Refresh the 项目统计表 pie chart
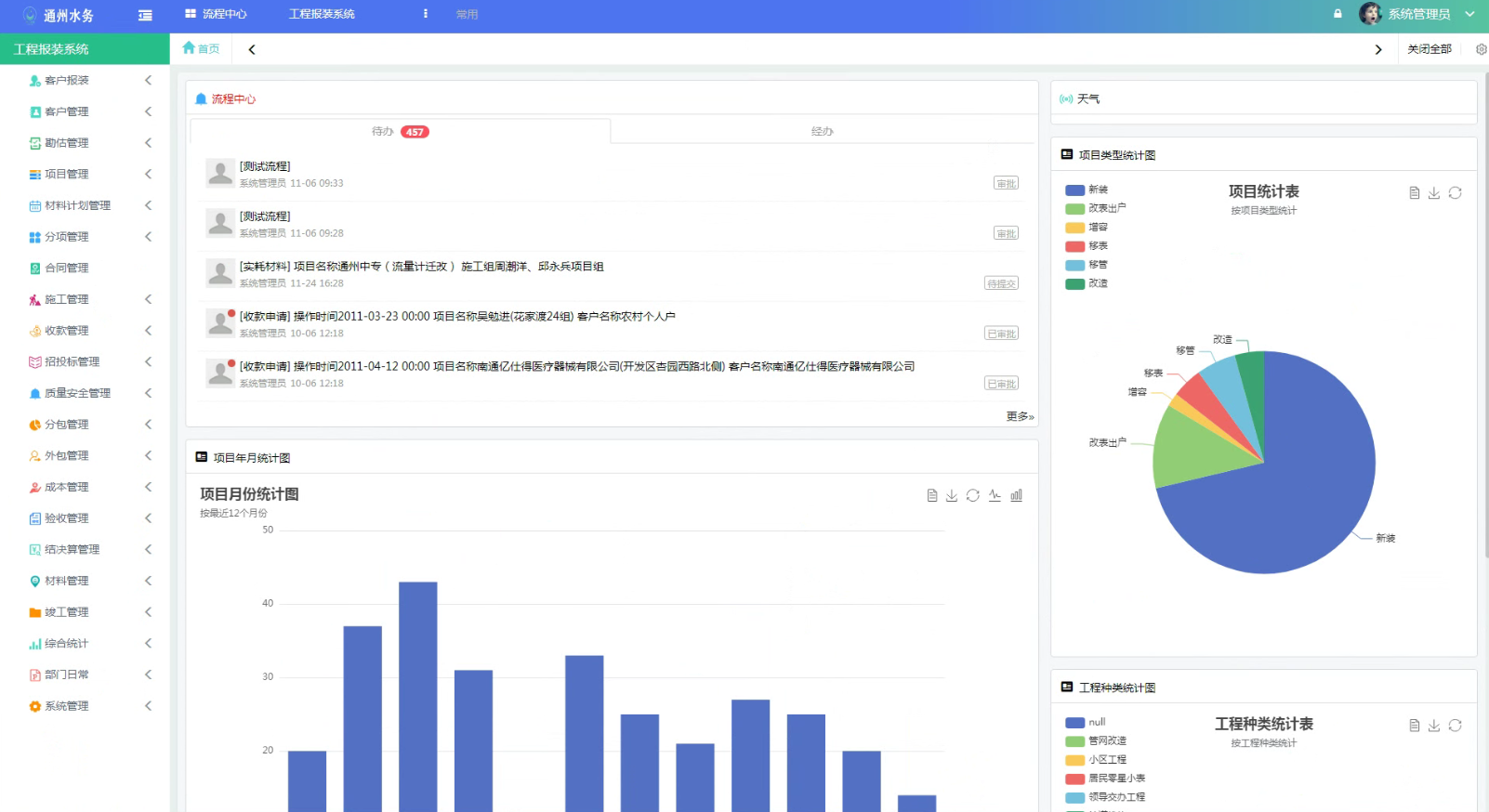This screenshot has height=812, width=1489. pyautogui.click(x=1456, y=193)
